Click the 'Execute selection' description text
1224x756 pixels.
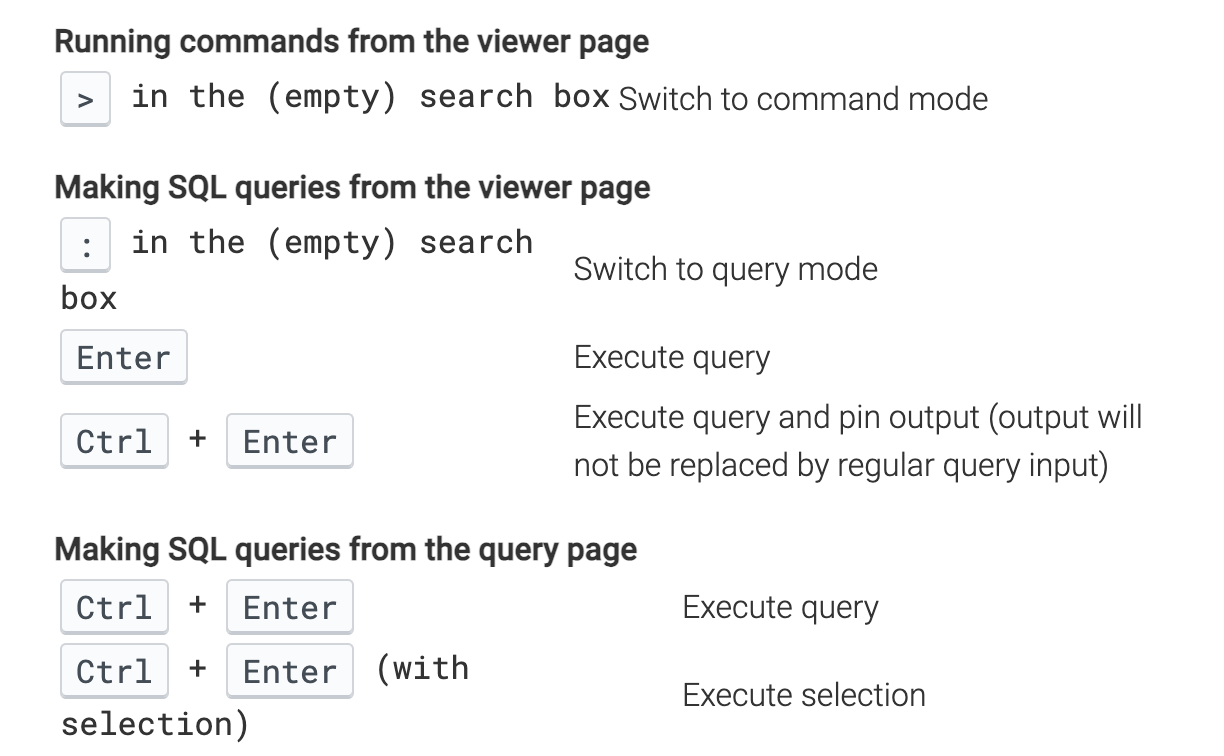(x=803, y=695)
